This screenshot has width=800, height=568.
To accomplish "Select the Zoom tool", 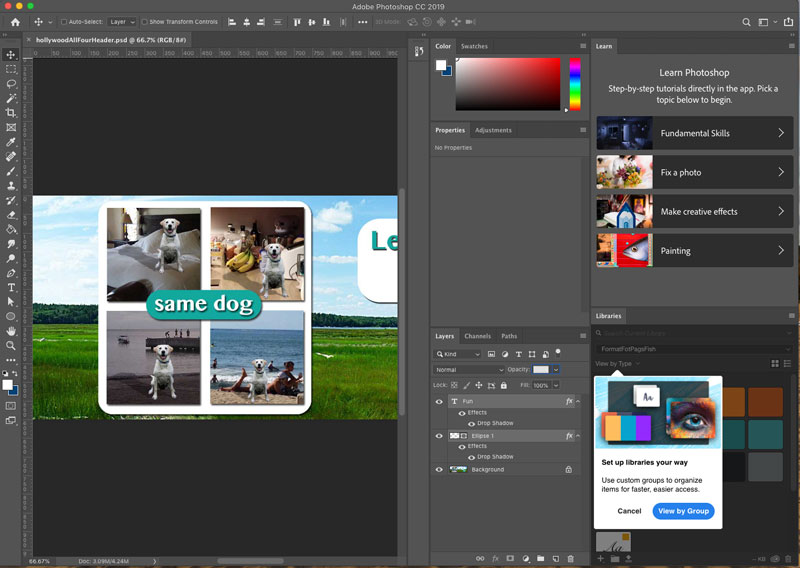I will click(x=11, y=345).
